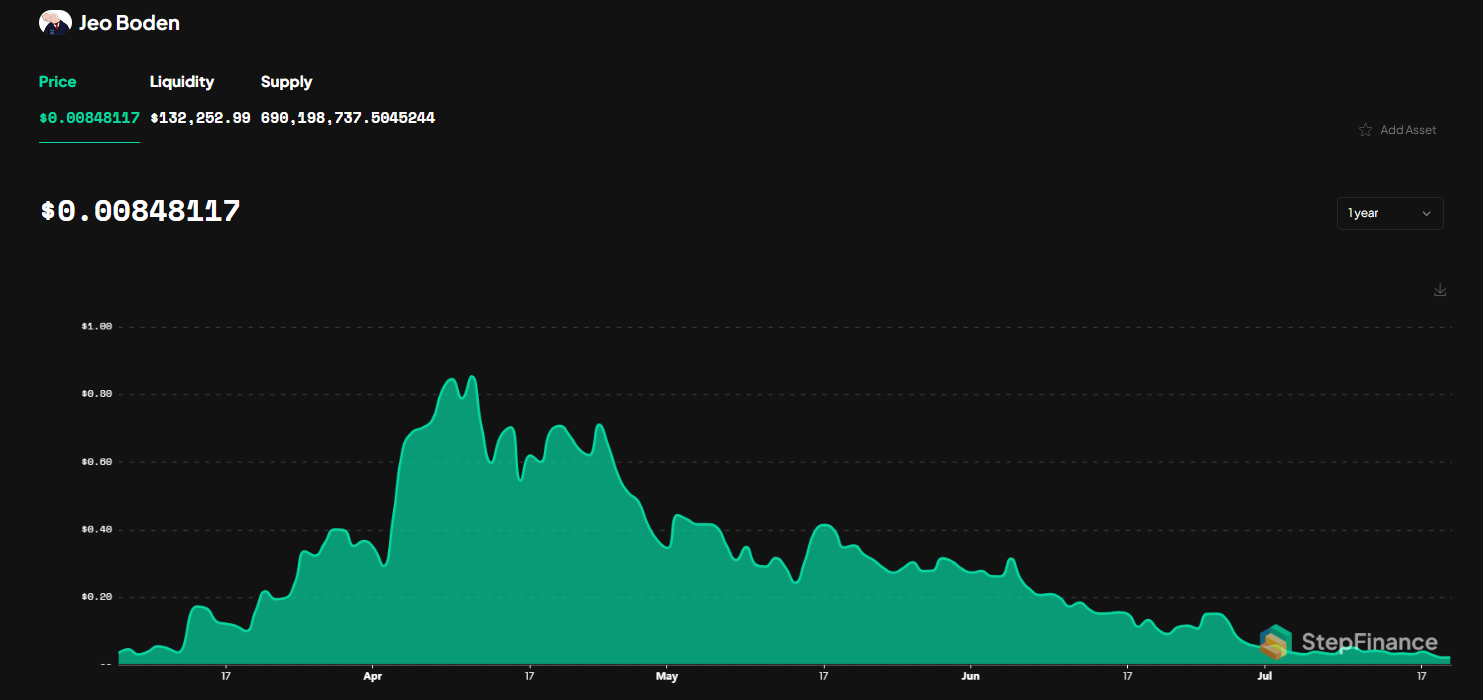The width and height of the screenshot is (1483, 700).
Task: Click the chevron inside the timeframe selector
Action: (1428, 213)
